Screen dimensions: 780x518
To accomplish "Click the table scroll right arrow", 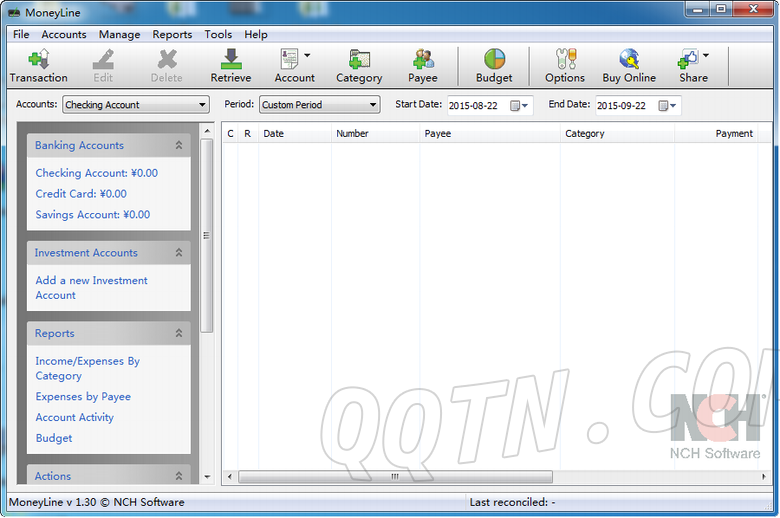I will tap(764, 477).
